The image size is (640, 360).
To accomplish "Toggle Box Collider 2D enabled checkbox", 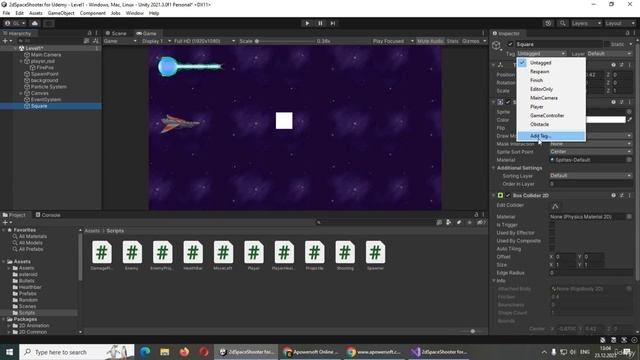I will click(508, 196).
